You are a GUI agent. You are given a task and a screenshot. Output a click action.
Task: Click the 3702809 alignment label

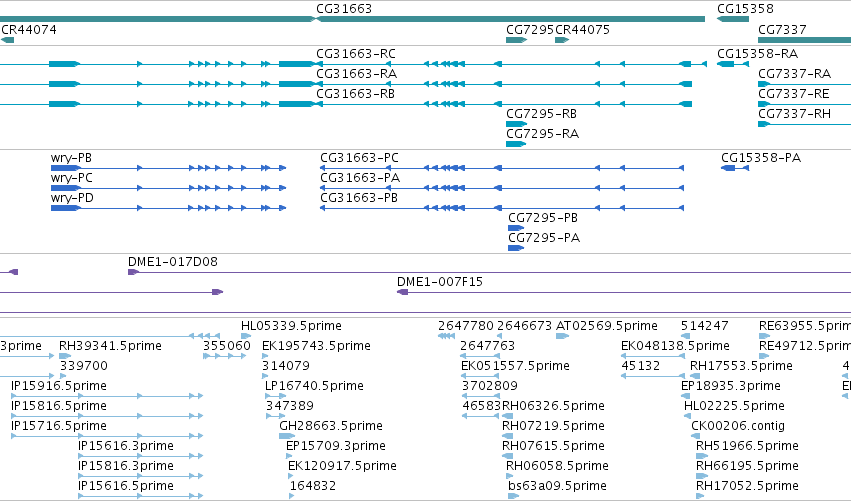coord(490,386)
